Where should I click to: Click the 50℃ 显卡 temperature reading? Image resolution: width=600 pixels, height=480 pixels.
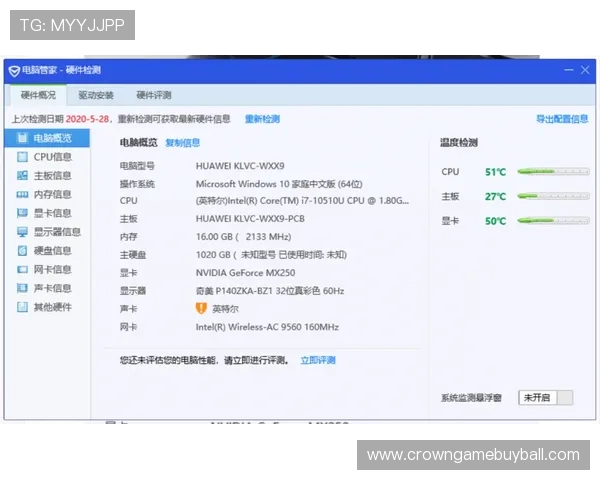point(496,221)
